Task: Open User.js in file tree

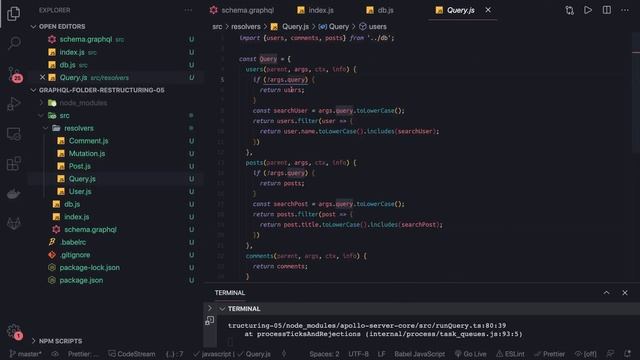Action: pyautogui.click(x=80, y=191)
